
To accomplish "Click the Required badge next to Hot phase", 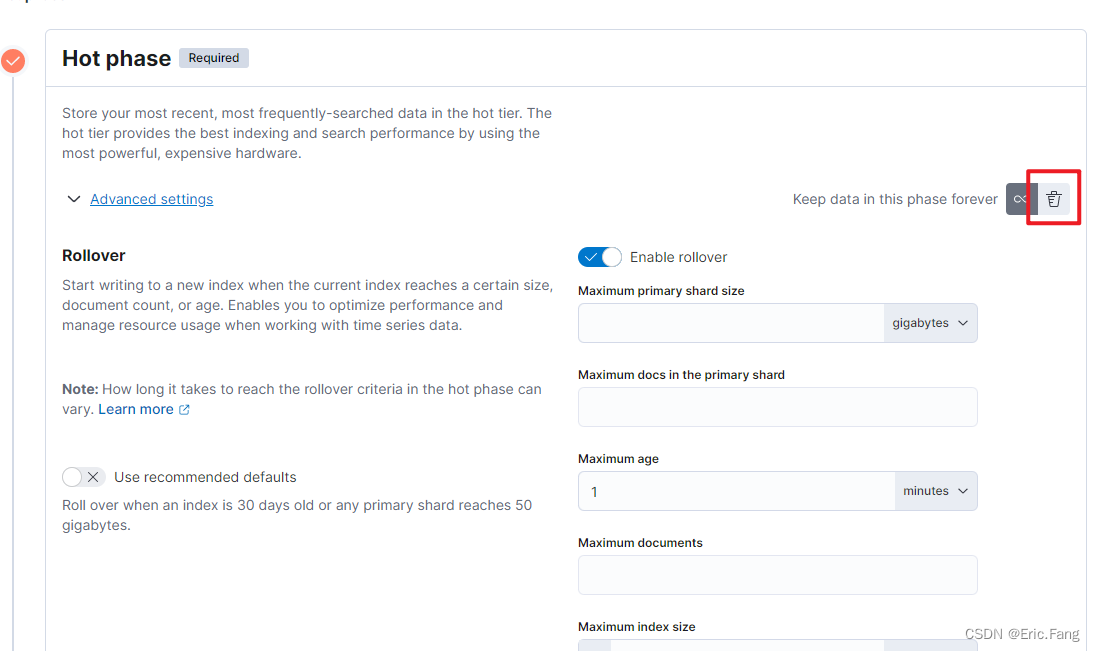I will click(x=213, y=57).
